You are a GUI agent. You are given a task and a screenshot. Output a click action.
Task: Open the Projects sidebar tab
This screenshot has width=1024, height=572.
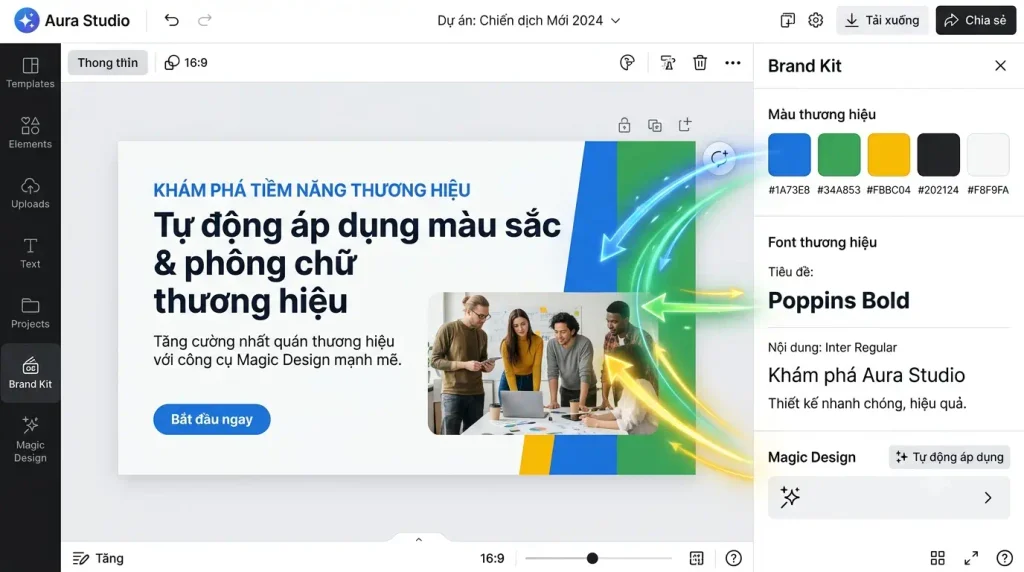point(30,313)
